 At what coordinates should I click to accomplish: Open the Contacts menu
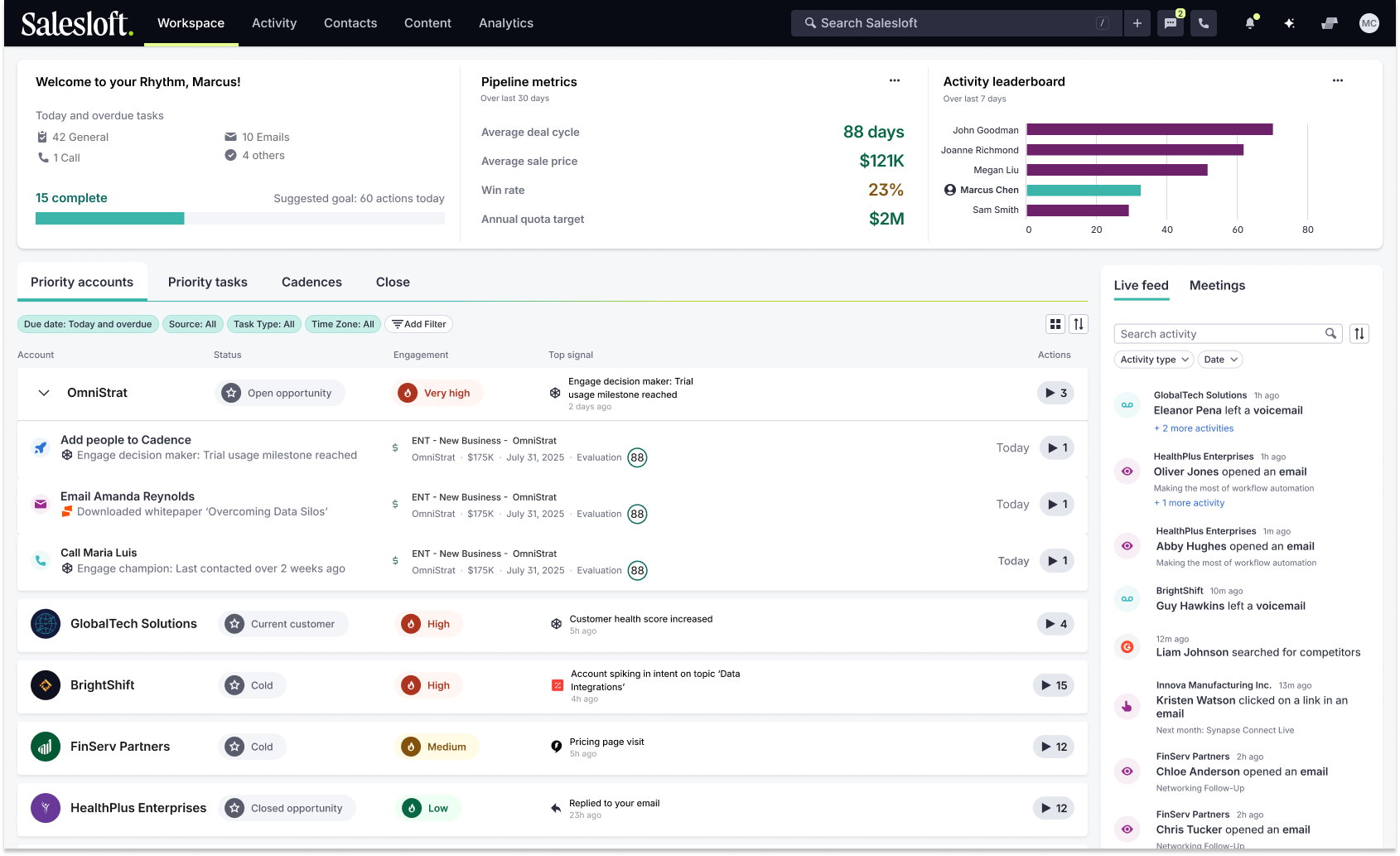(350, 23)
